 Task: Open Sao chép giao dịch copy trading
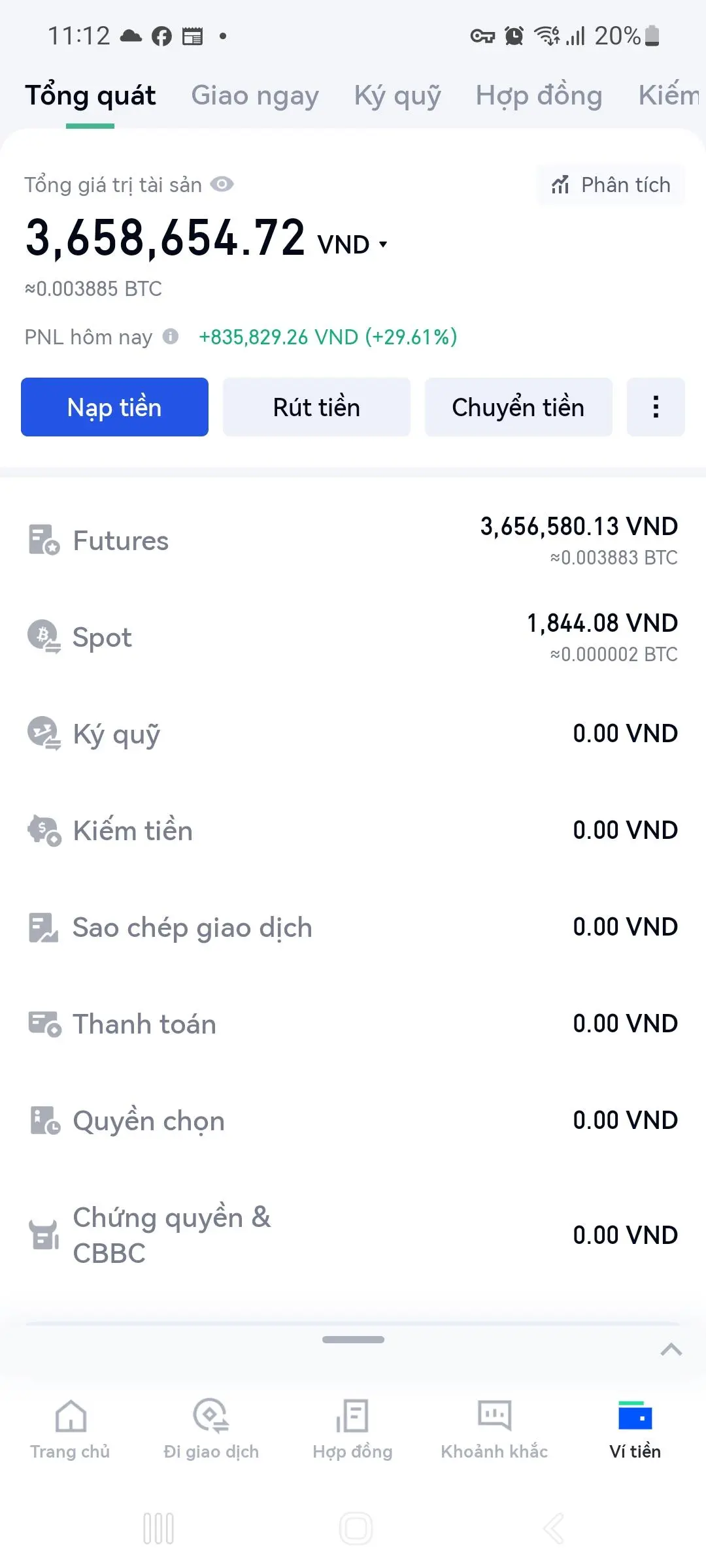(x=353, y=928)
